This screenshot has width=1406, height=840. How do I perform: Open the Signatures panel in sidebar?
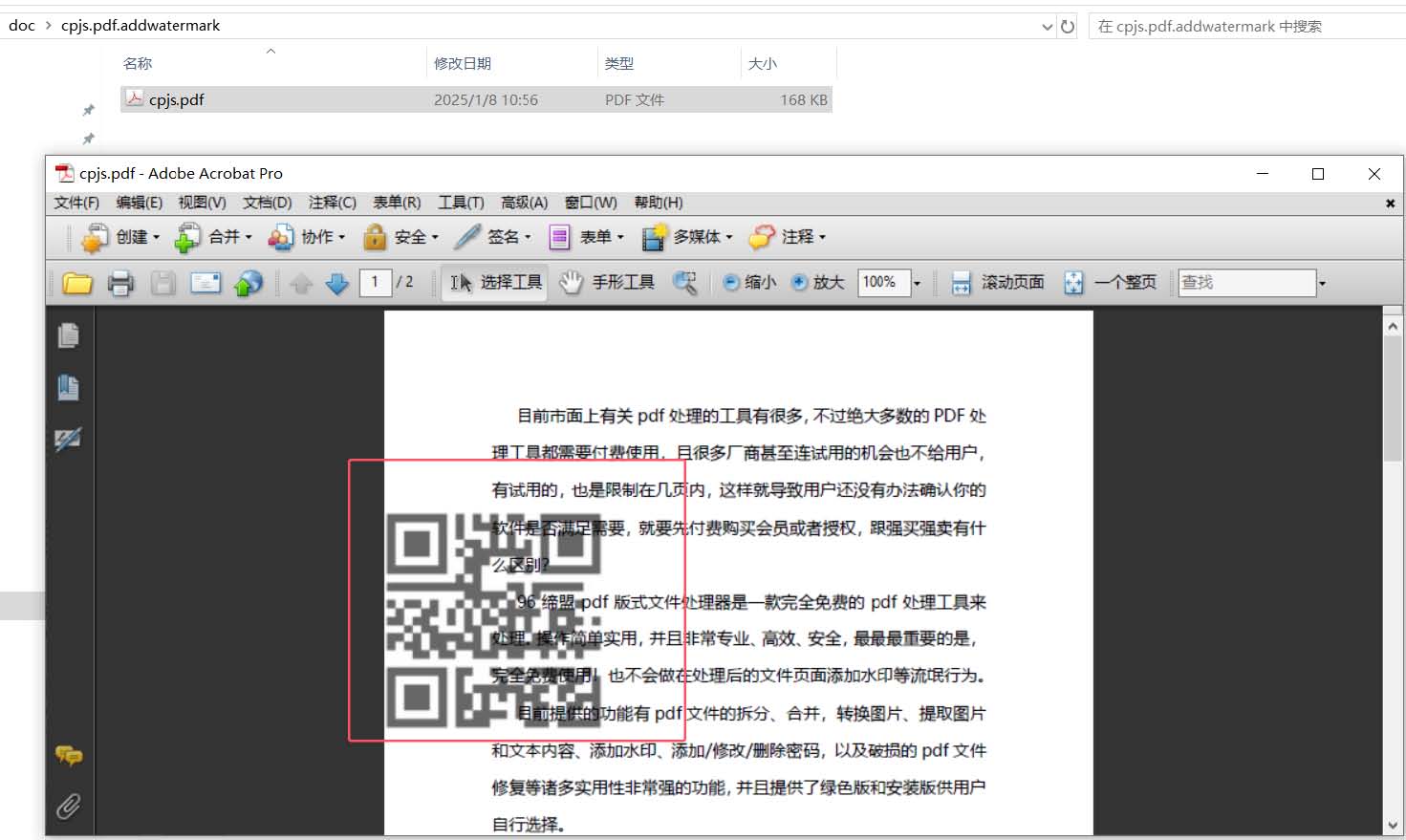68,439
